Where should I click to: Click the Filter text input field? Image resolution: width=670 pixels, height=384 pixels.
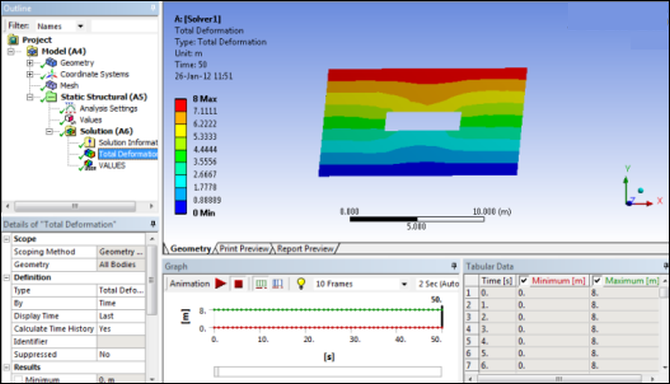click(124, 26)
